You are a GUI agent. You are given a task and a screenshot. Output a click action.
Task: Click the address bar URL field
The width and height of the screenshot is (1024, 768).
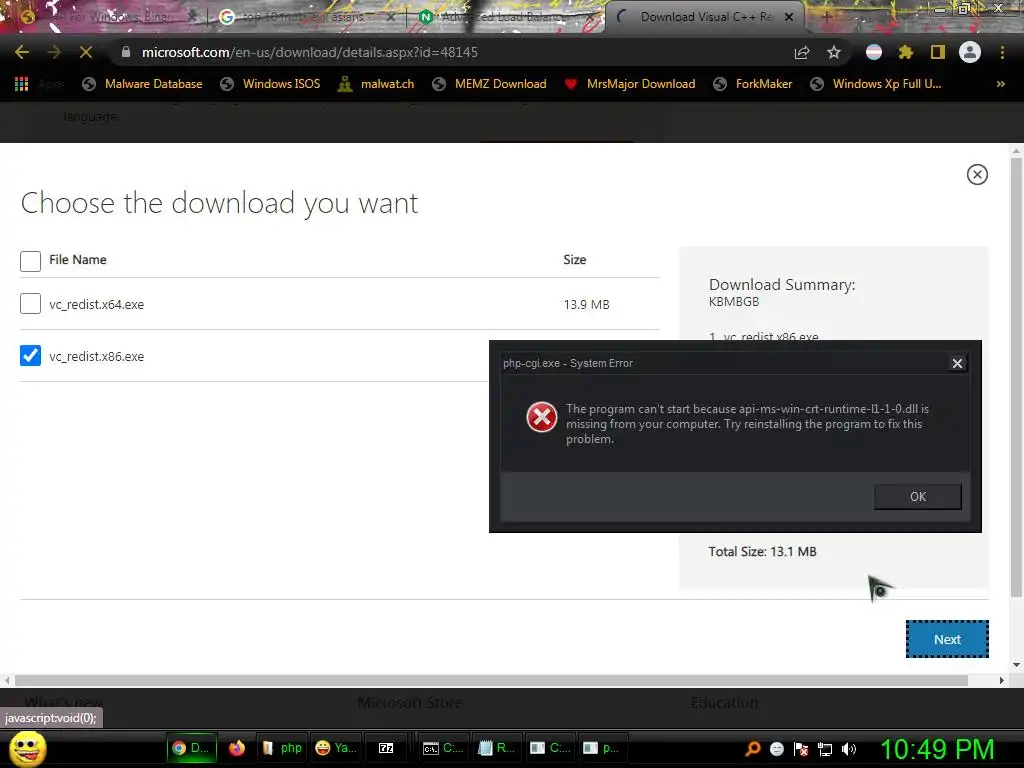click(457, 52)
